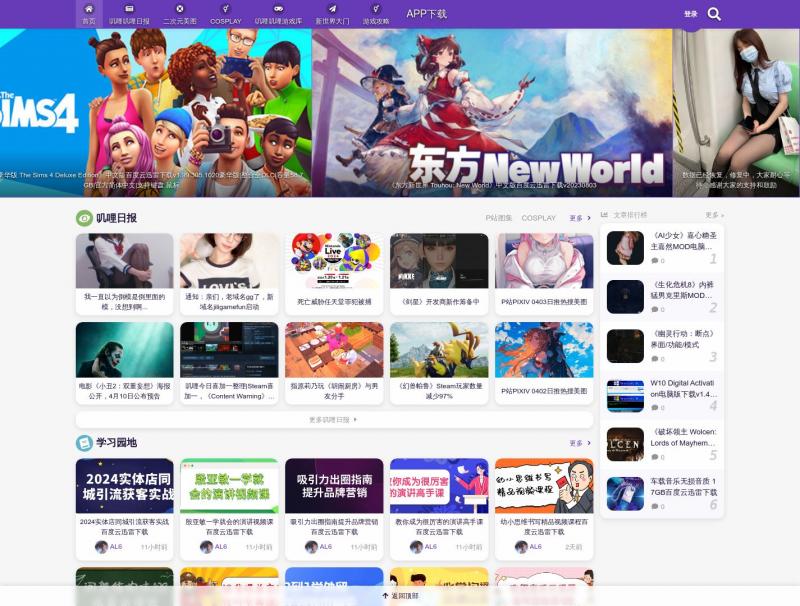The width and height of the screenshot is (800, 606).
Task: Open the 教你成为很厉害的演讲高手课 course title
Action: point(439,526)
